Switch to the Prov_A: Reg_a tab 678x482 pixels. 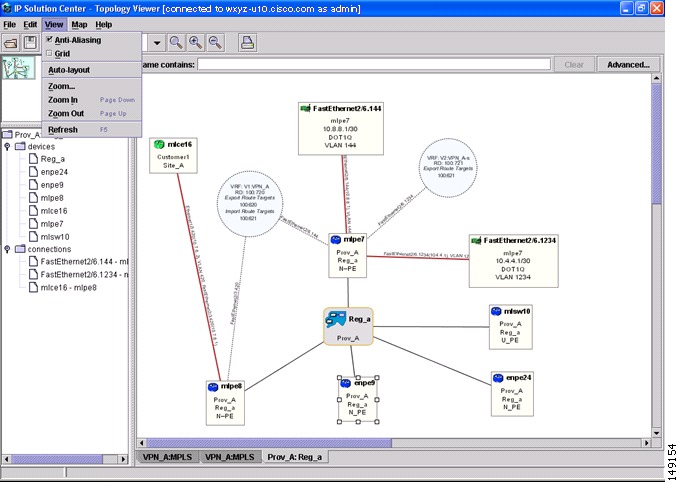pos(295,457)
